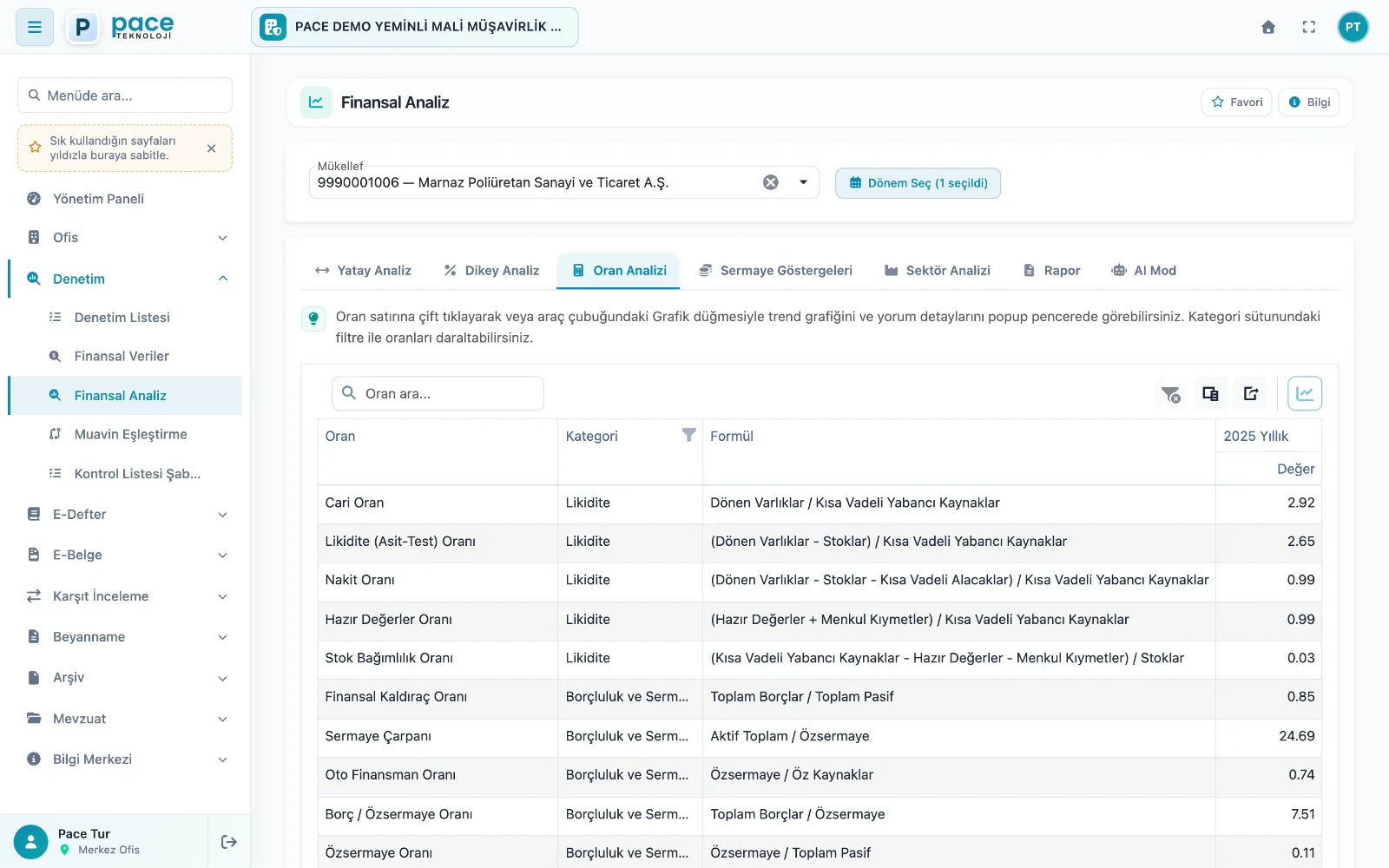
Task: Expand the E-Defter menu section
Action: 125,515
